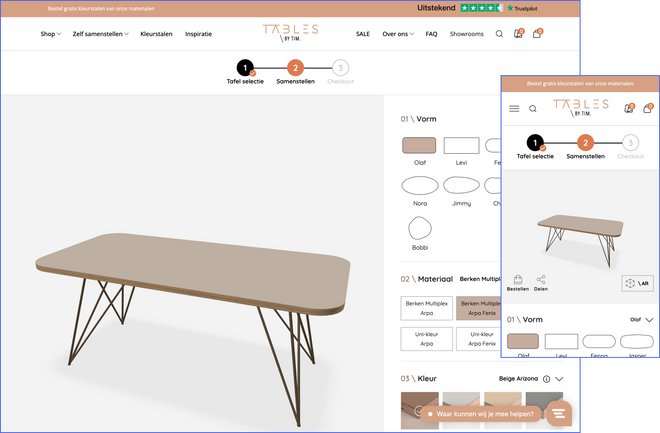Open the hamburger menu in mobile view
660x433 pixels.
click(x=514, y=109)
